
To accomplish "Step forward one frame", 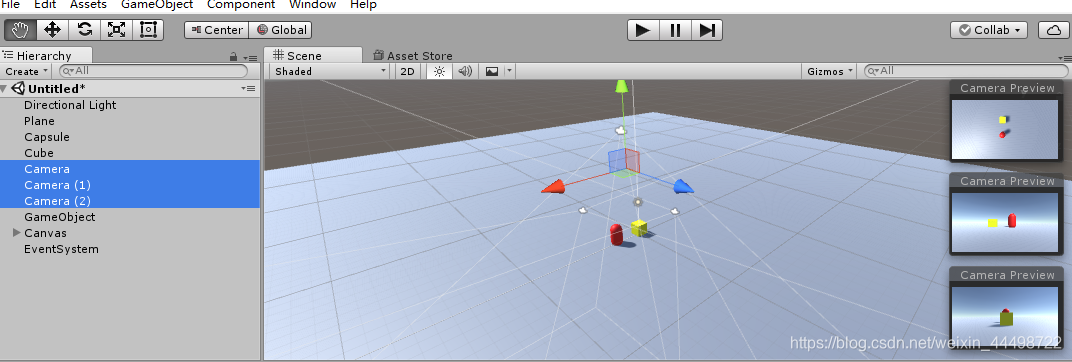I will point(707,30).
